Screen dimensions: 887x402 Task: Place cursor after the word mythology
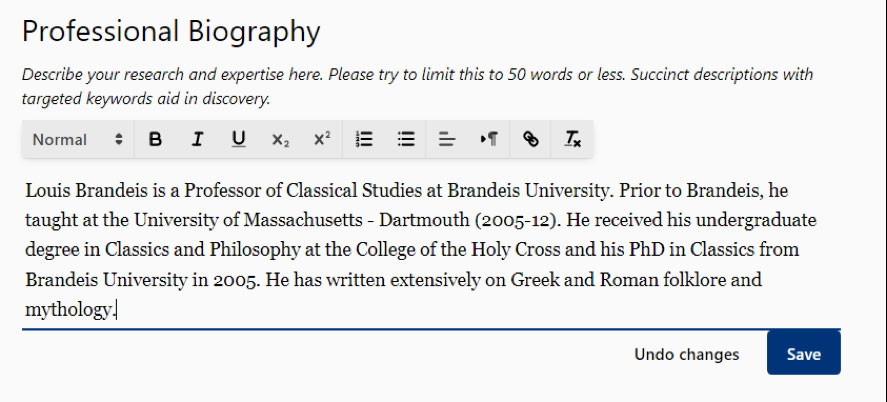coord(115,310)
